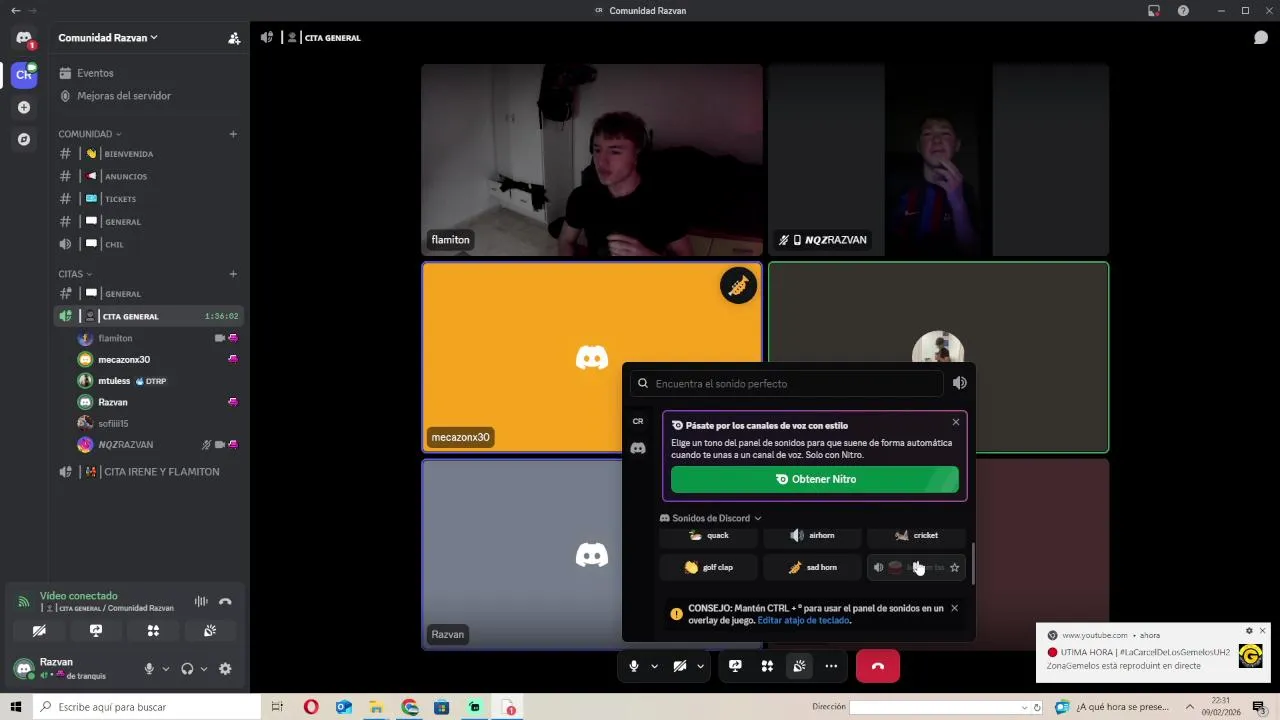The image size is (1280, 720).
Task: Disconnect using the sidebar hang-up icon
Action: (x=225, y=601)
